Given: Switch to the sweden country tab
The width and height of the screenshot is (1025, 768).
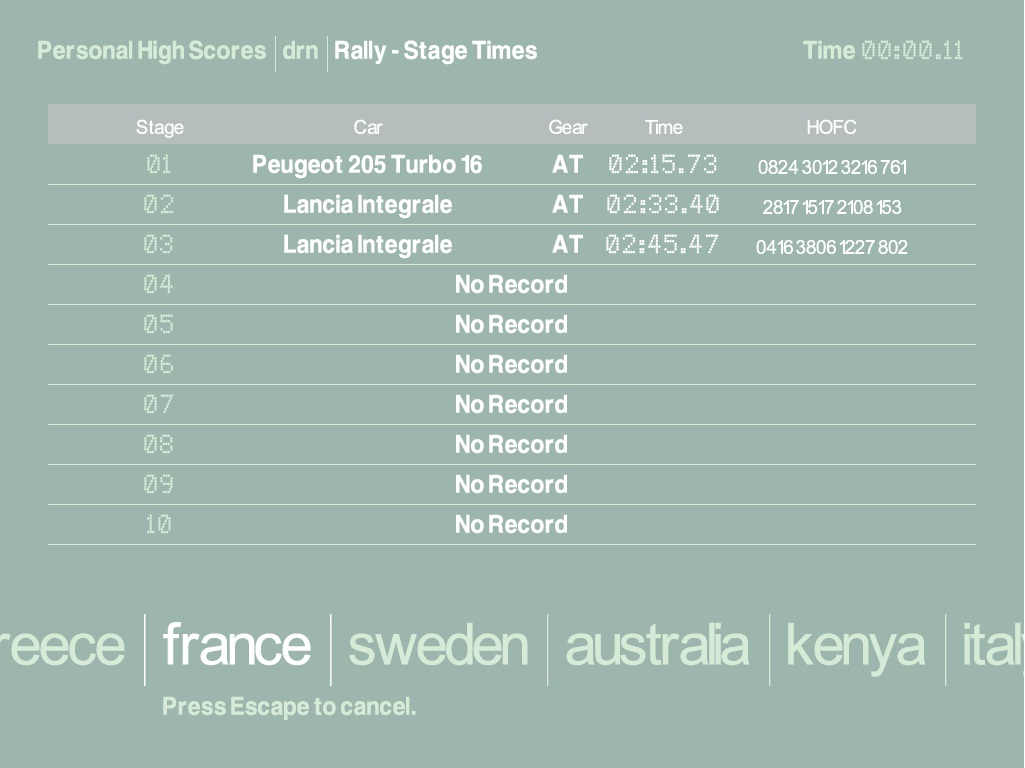Looking at the screenshot, I should coord(438,646).
